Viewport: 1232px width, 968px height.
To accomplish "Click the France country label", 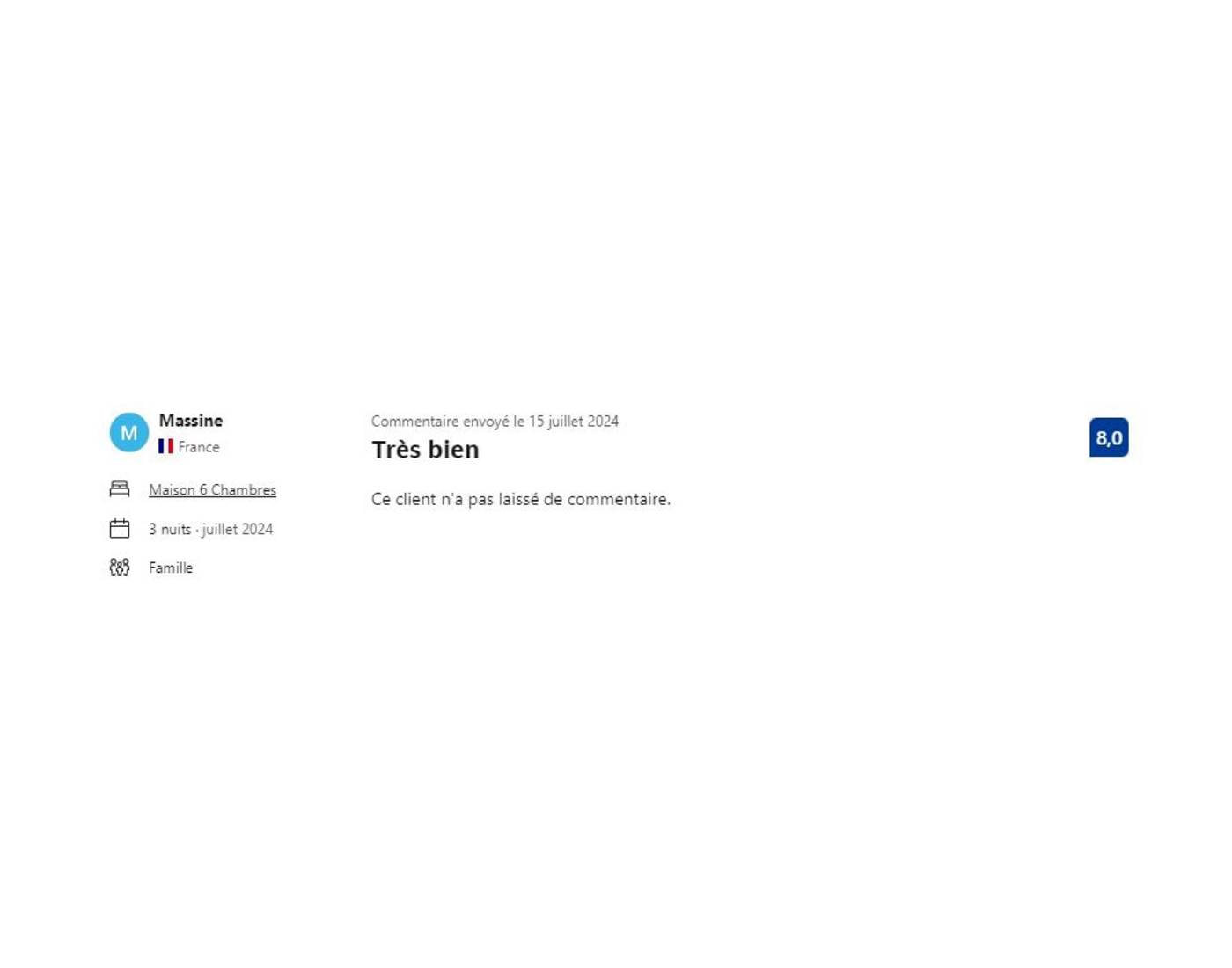I will 199,447.
